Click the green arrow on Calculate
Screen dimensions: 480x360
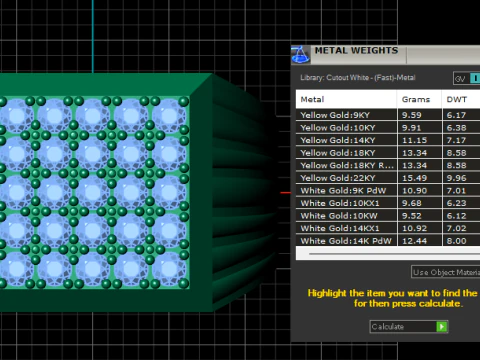442,327
